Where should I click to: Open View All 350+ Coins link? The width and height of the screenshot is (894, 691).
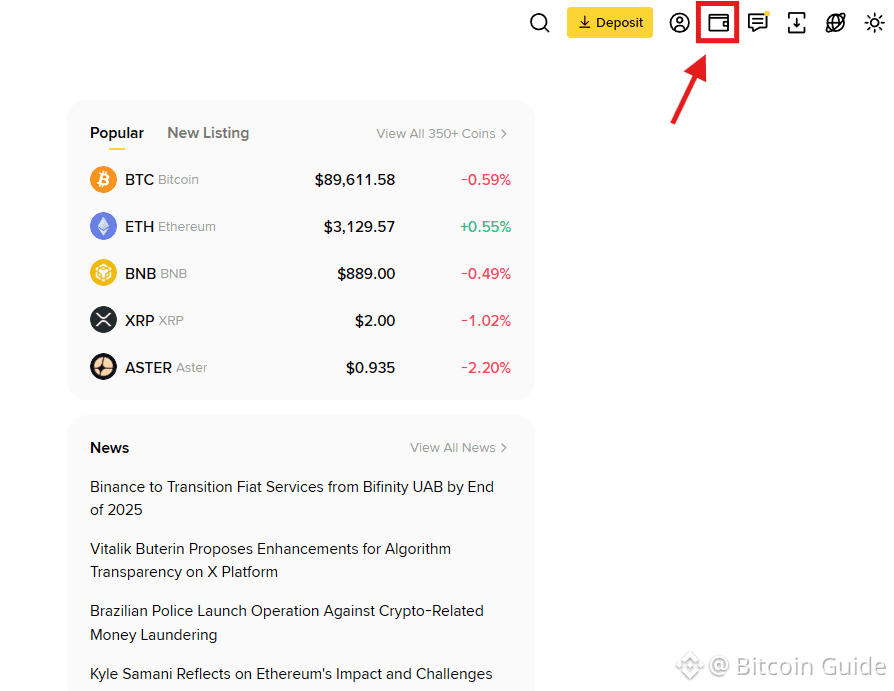(441, 133)
